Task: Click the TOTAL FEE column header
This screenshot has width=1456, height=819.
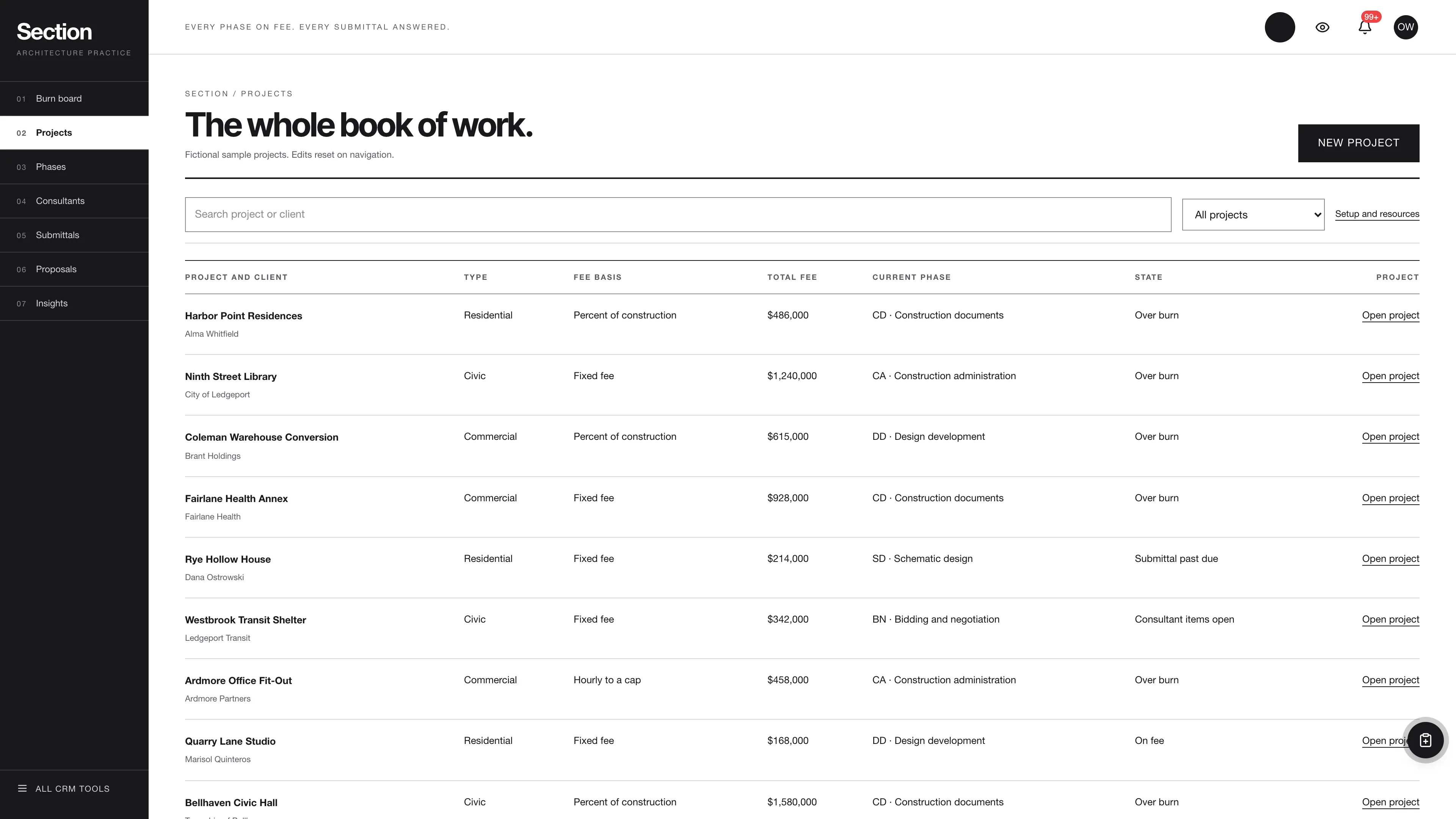Action: coord(792,277)
